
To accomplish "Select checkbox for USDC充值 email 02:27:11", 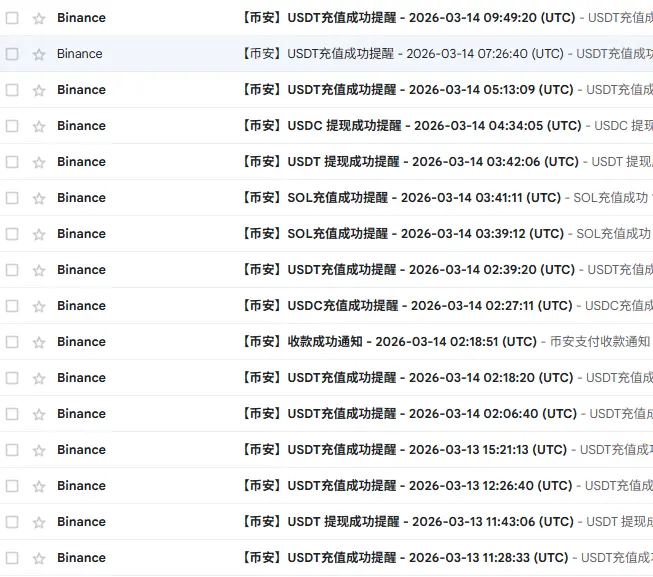I will pyautogui.click(x=12, y=306).
